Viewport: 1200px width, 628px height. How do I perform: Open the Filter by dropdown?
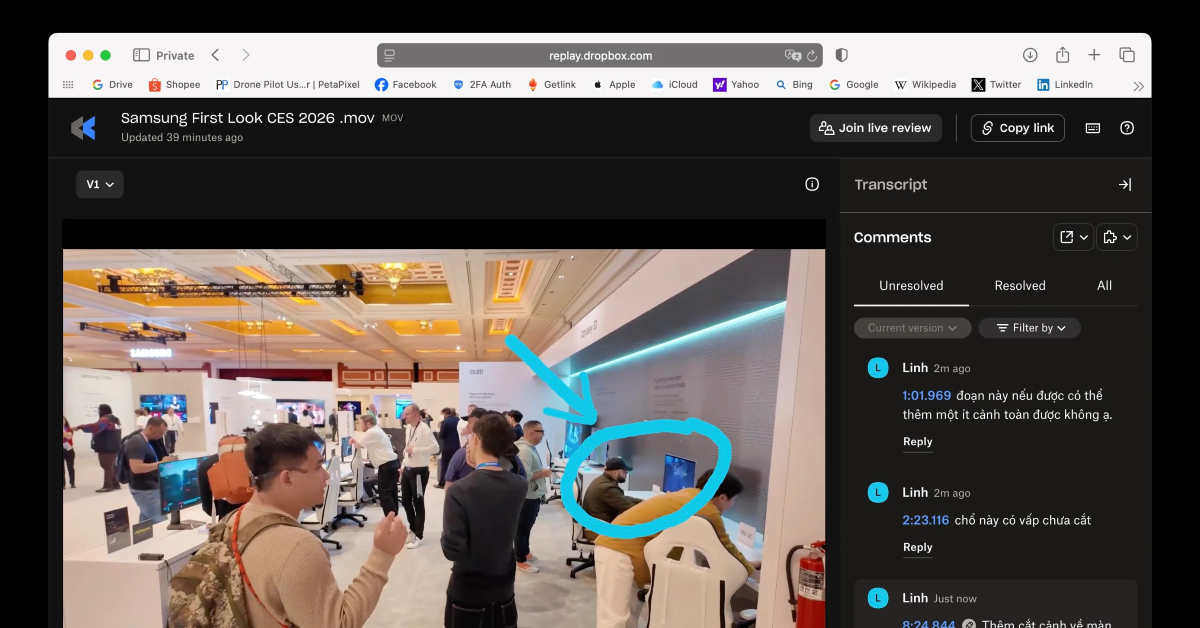1029,327
